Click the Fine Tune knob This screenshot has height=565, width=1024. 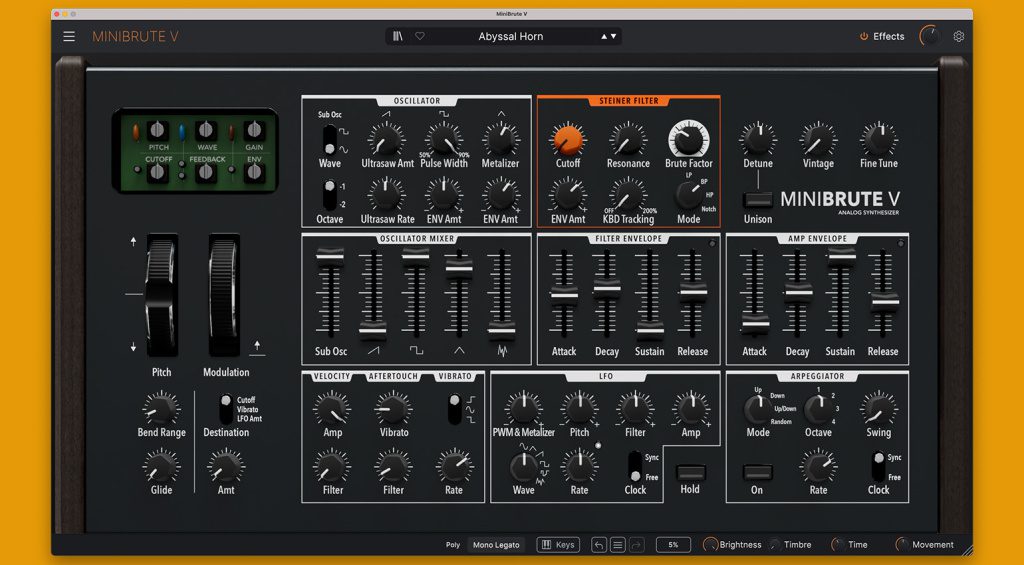[878, 140]
